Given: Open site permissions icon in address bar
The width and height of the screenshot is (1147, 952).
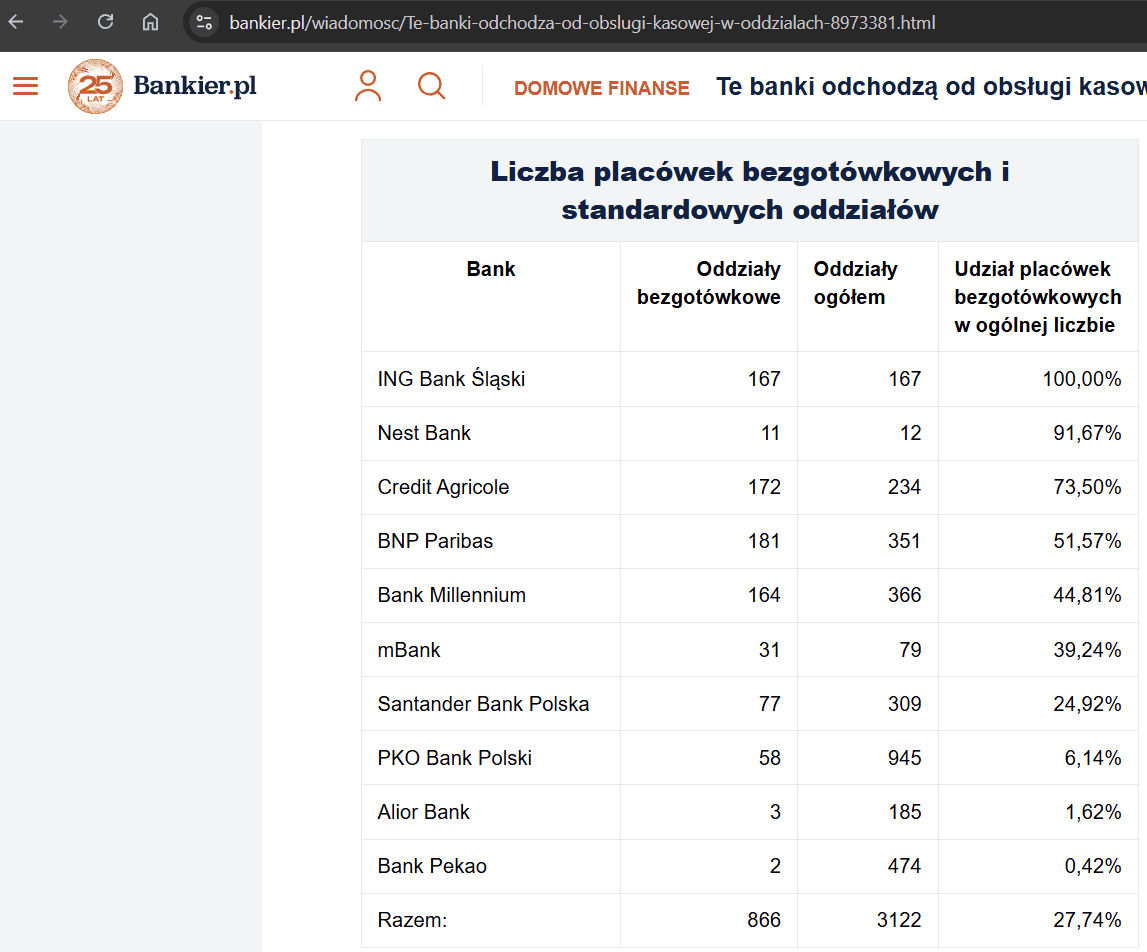Looking at the screenshot, I should [201, 20].
